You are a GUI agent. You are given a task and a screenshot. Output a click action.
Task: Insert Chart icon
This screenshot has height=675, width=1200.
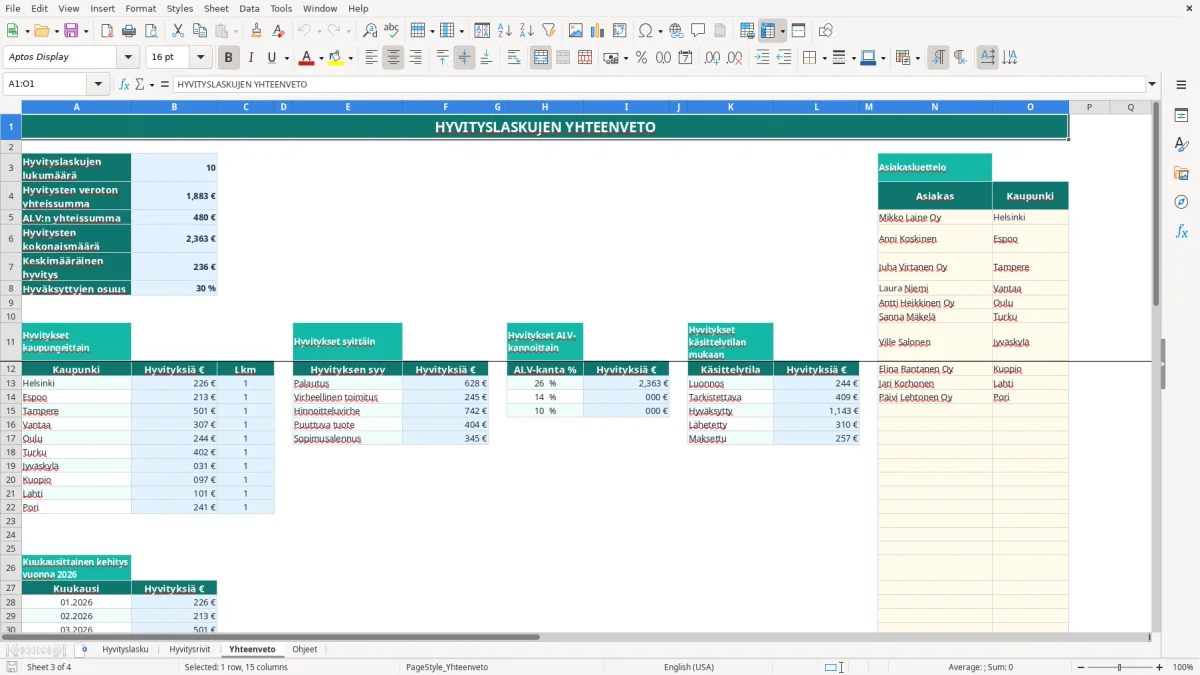tap(598, 31)
